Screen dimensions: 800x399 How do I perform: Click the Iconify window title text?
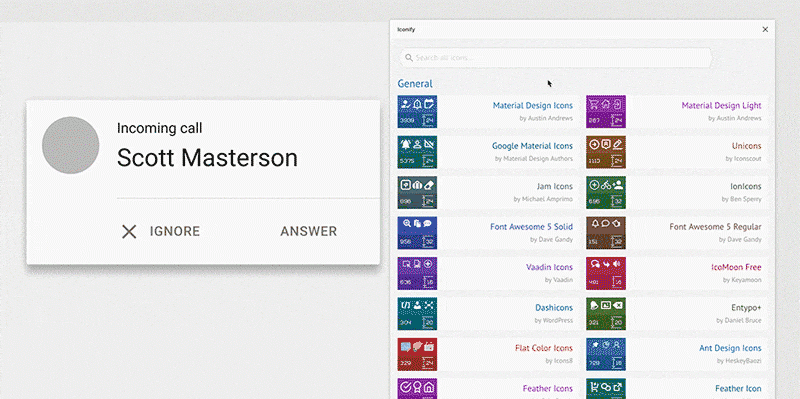pyautogui.click(x=406, y=30)
